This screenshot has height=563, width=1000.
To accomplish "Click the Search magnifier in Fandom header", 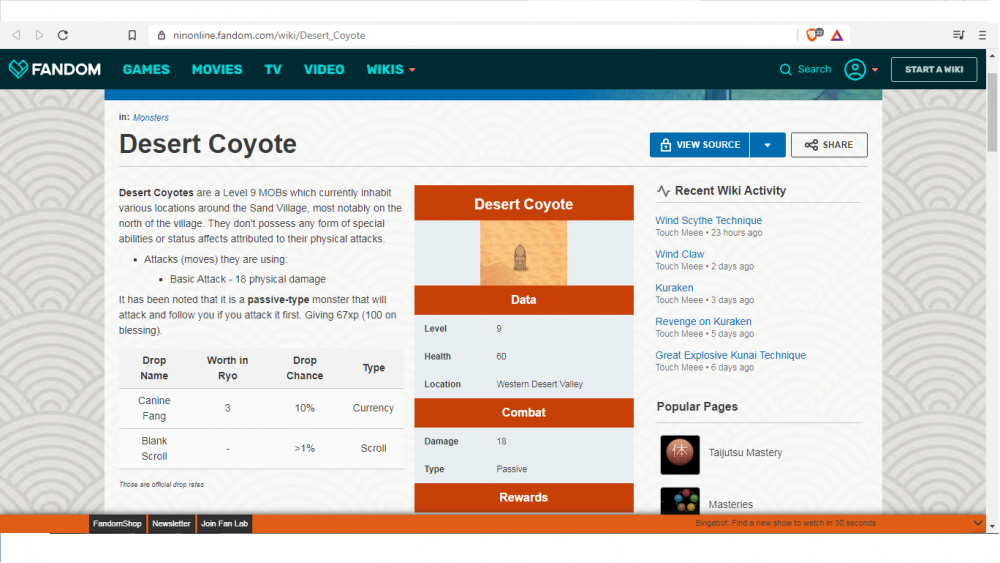I will [x=786, y=70].
